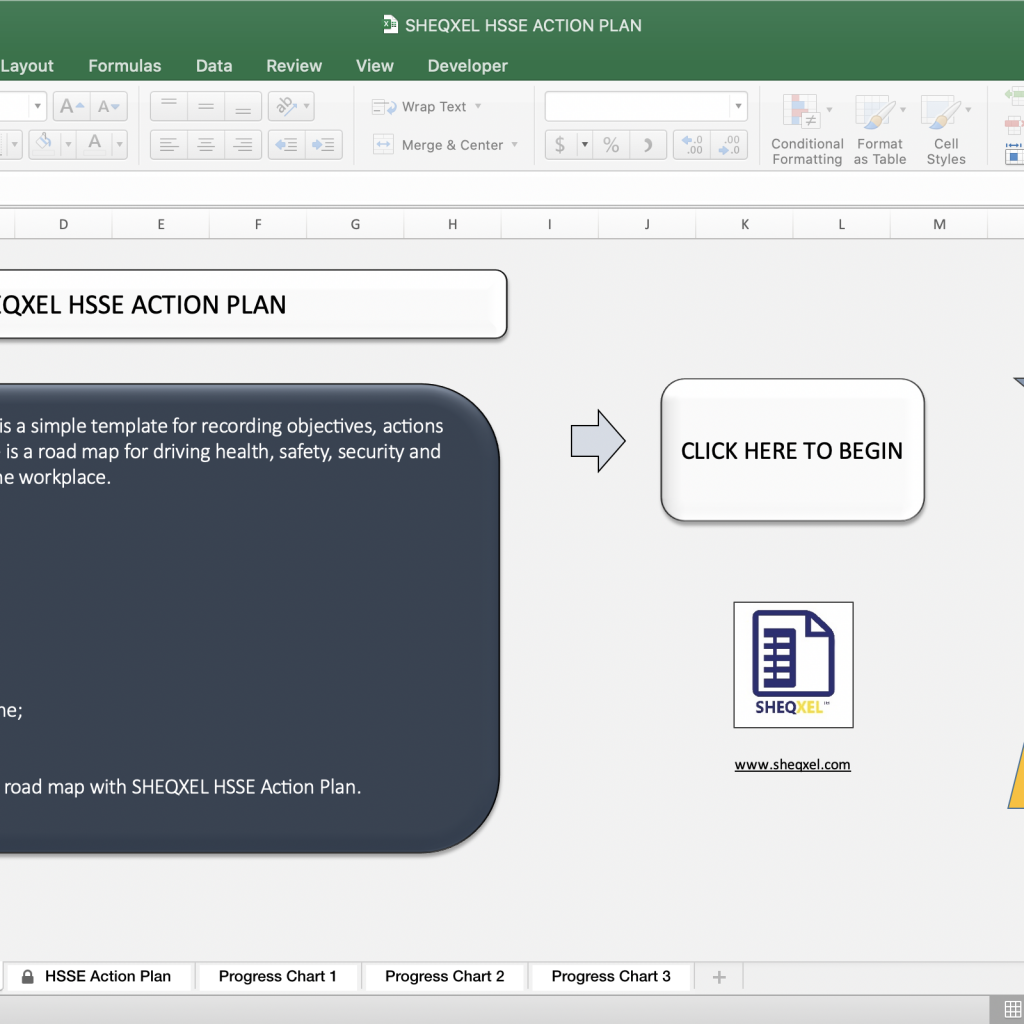Click the Wrap Text button
The height and width of the screenshot is (1024, 1024).
pos(419,106)
